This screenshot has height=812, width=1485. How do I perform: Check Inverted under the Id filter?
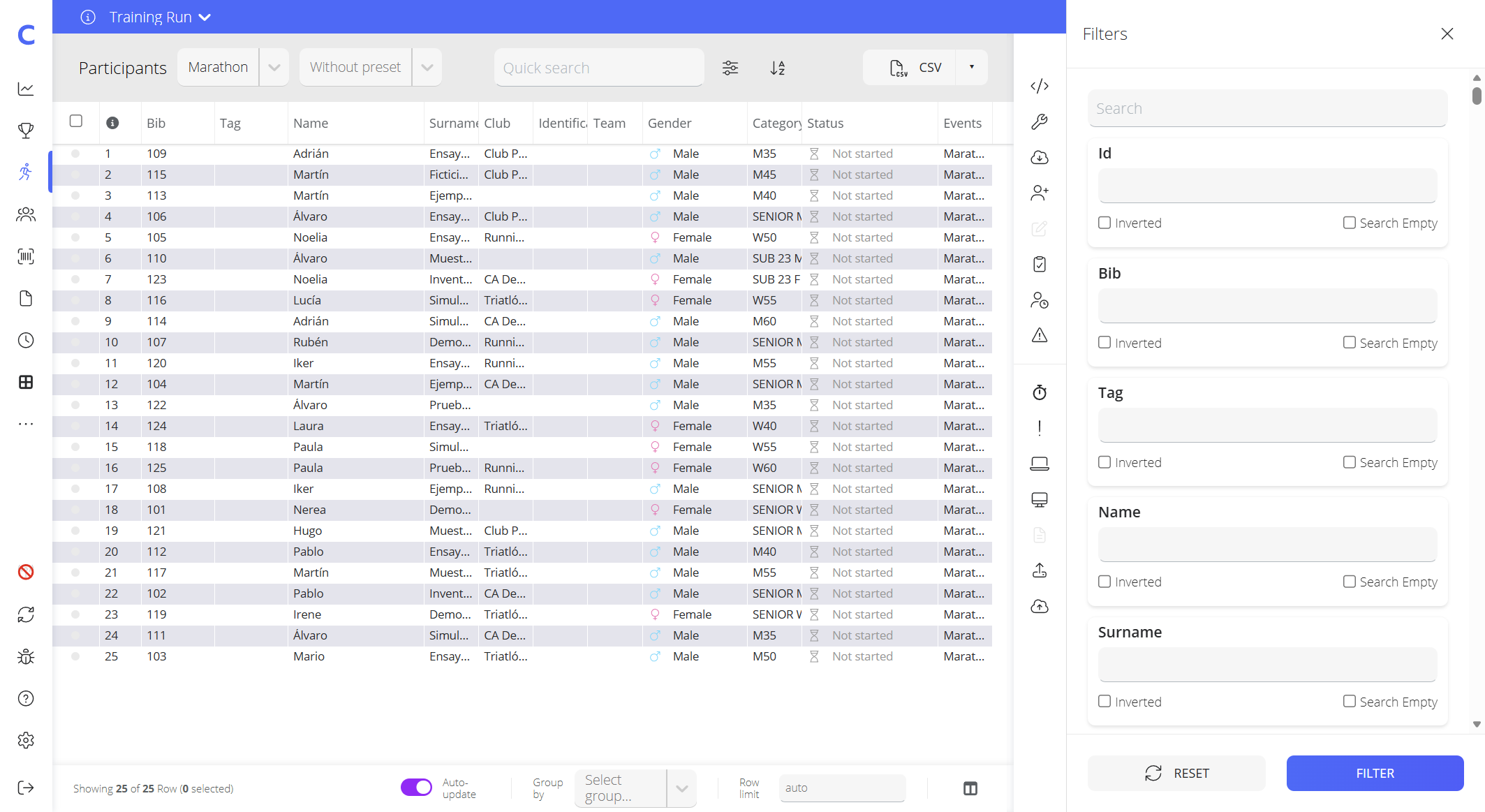(1104, 223)
